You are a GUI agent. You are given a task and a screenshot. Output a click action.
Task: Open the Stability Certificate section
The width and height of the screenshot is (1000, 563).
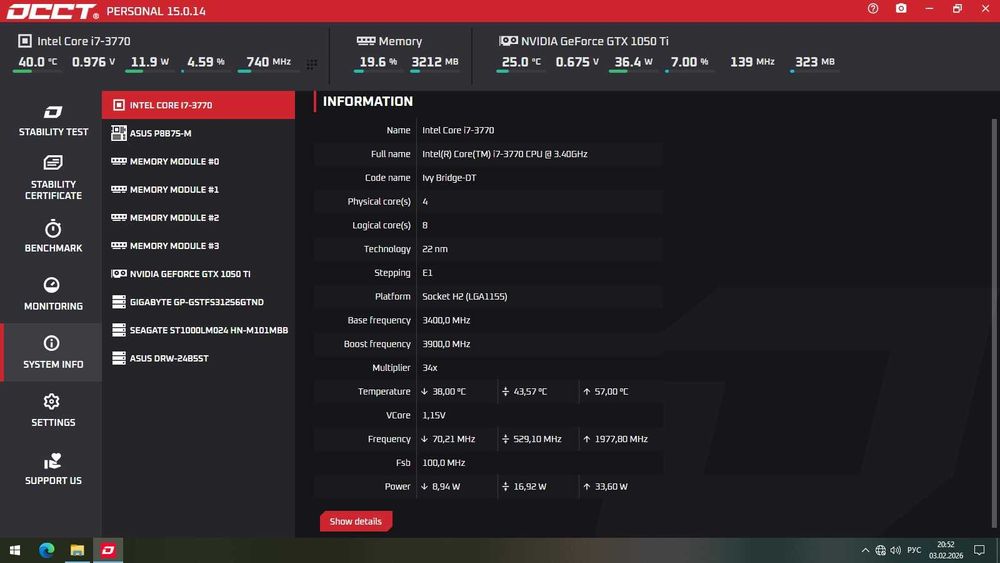pyautogui.click(x=53, y=177)
